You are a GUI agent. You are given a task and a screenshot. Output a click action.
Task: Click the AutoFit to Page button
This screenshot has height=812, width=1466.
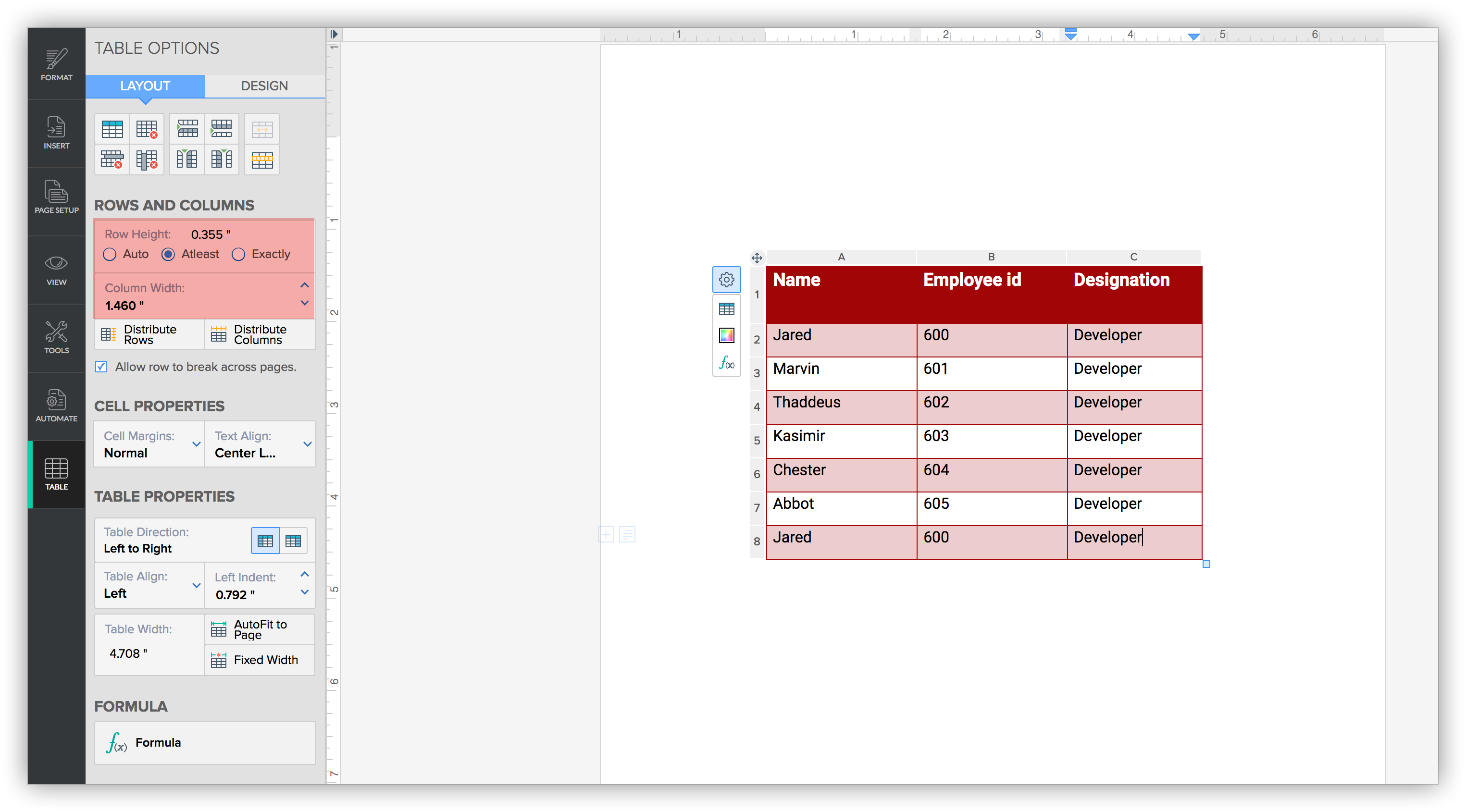click(260, 629)
